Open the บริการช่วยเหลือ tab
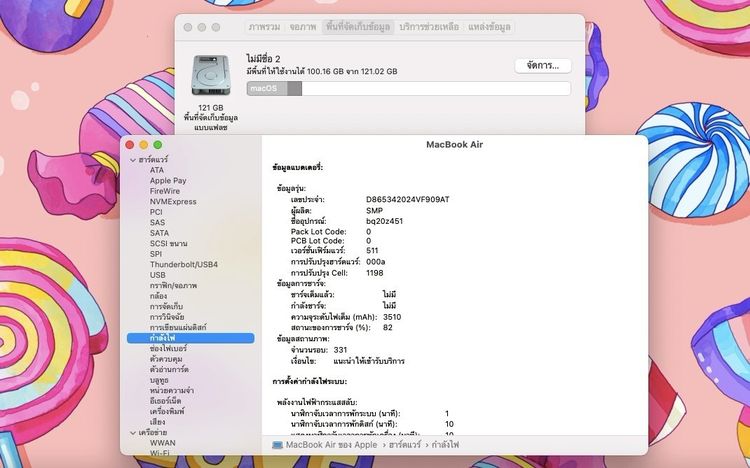Viewport: 750px width, 468px height. [x=429, y=27]
